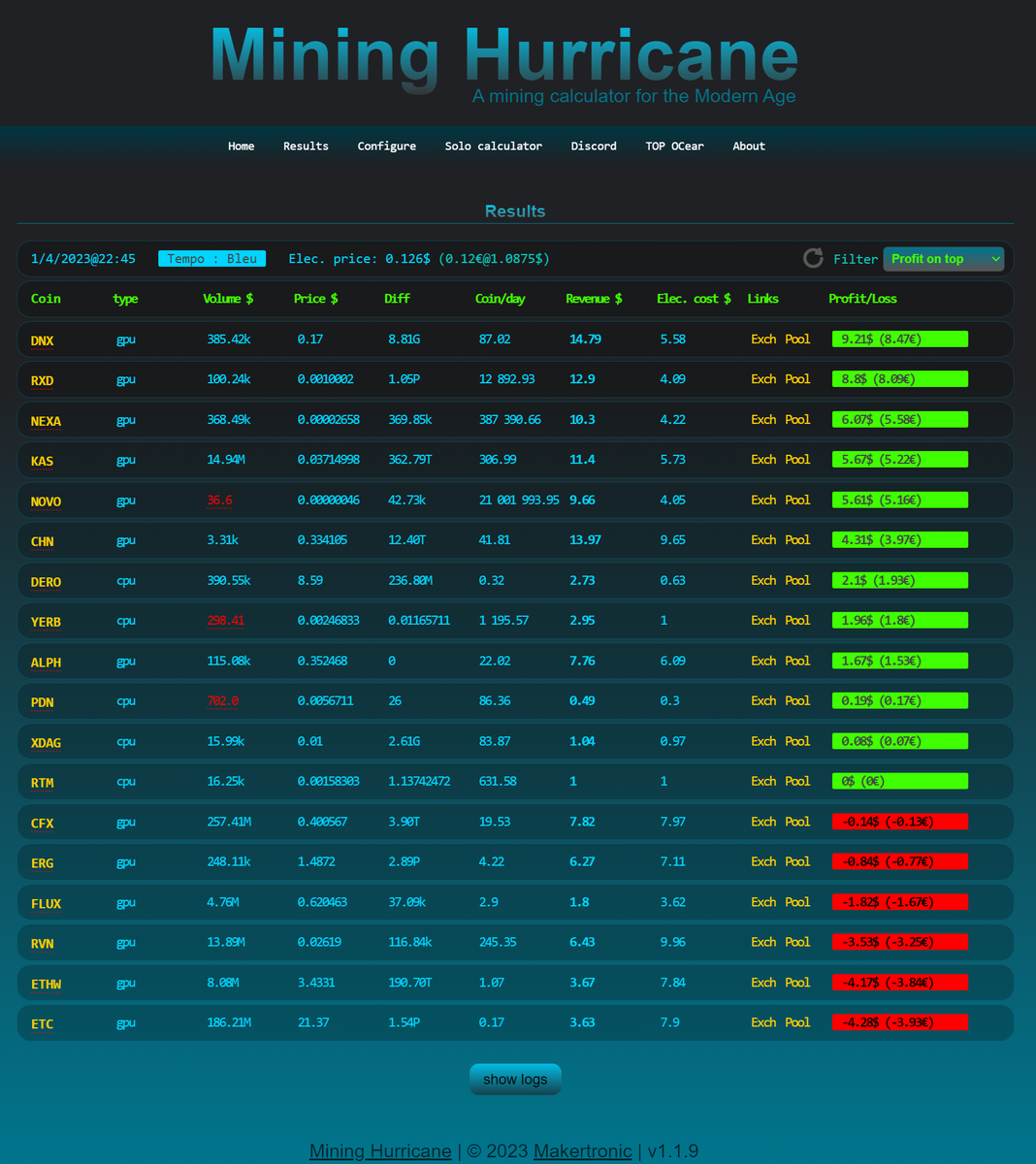Viewport: 1036px width, 1164px height.
Task: Click DNX profit bar 9.21$ (8.47€)
Action: click(900, 339)
